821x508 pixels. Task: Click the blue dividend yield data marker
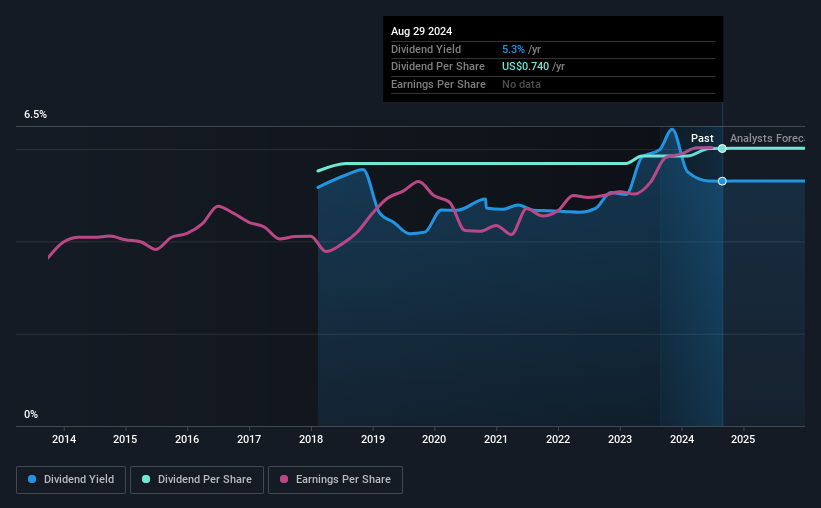click(722, 181)
